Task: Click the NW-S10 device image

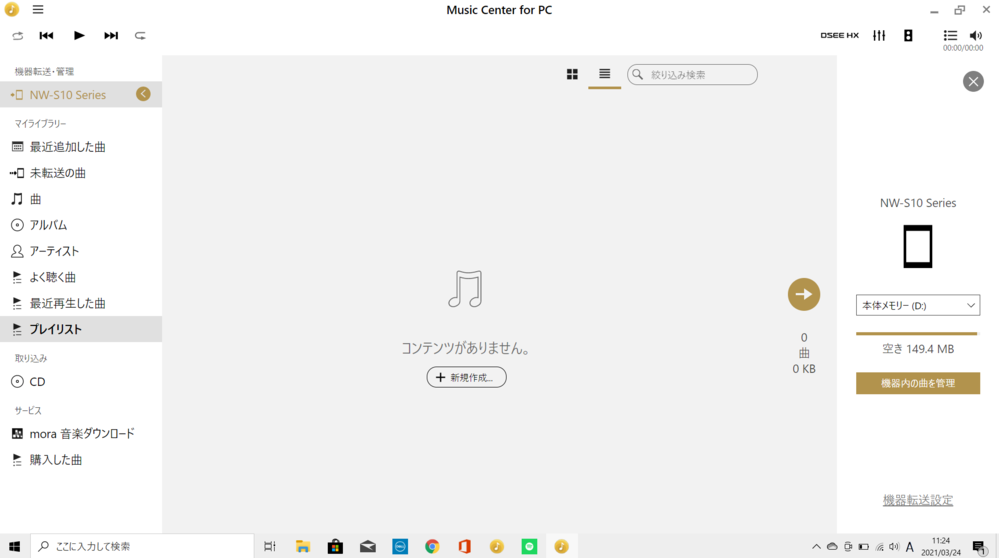Action: [x=917, y=247]
